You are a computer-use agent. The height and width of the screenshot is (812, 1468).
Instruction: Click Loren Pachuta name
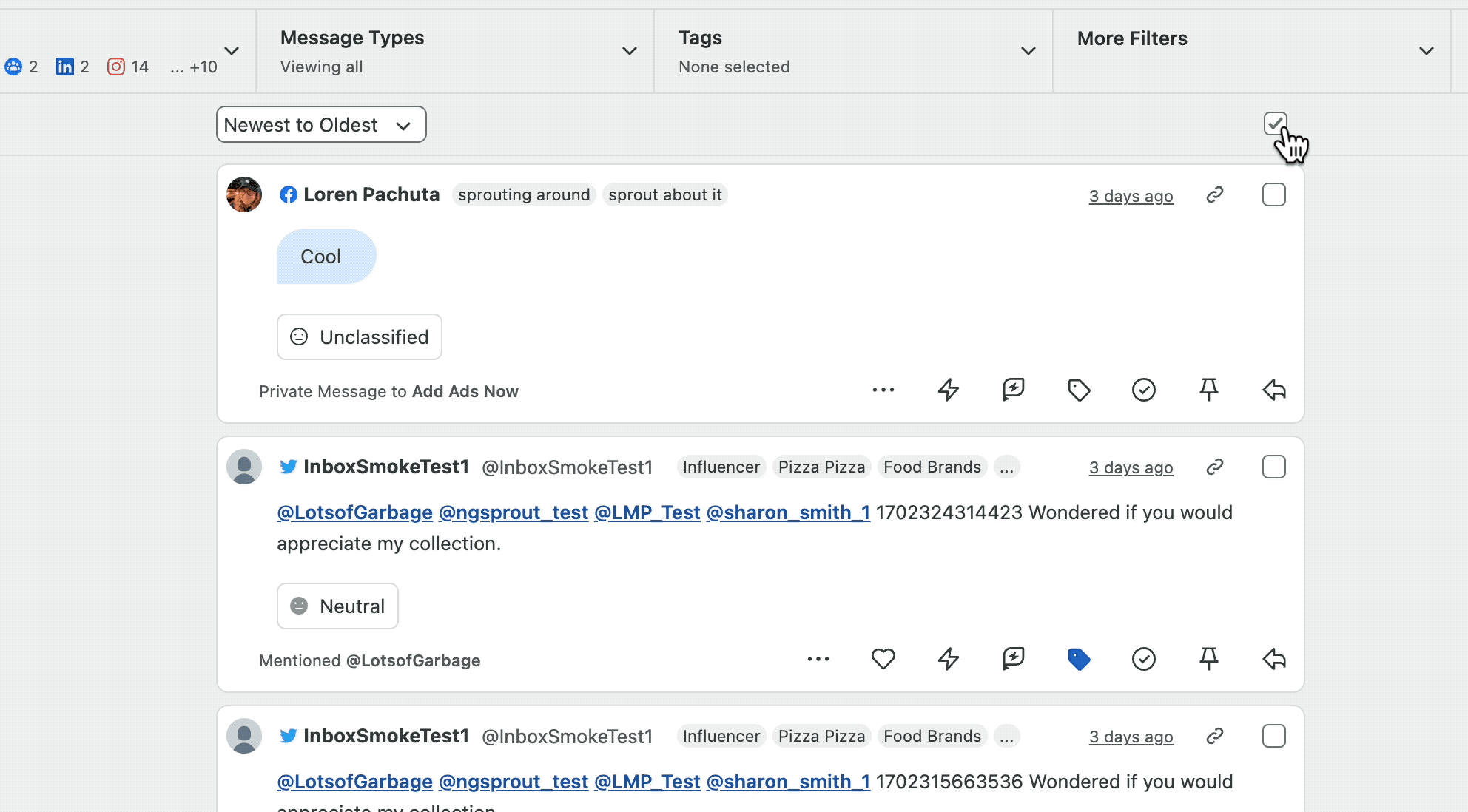click(371, 194)
